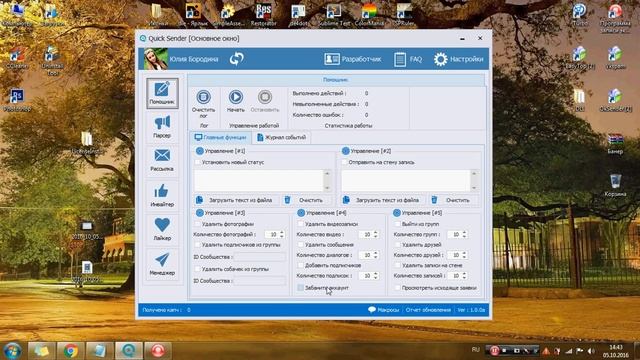Click the Quick Sender taskbar icon
Image resolution: width=640 pixels, height=360 pixels.
129,351
